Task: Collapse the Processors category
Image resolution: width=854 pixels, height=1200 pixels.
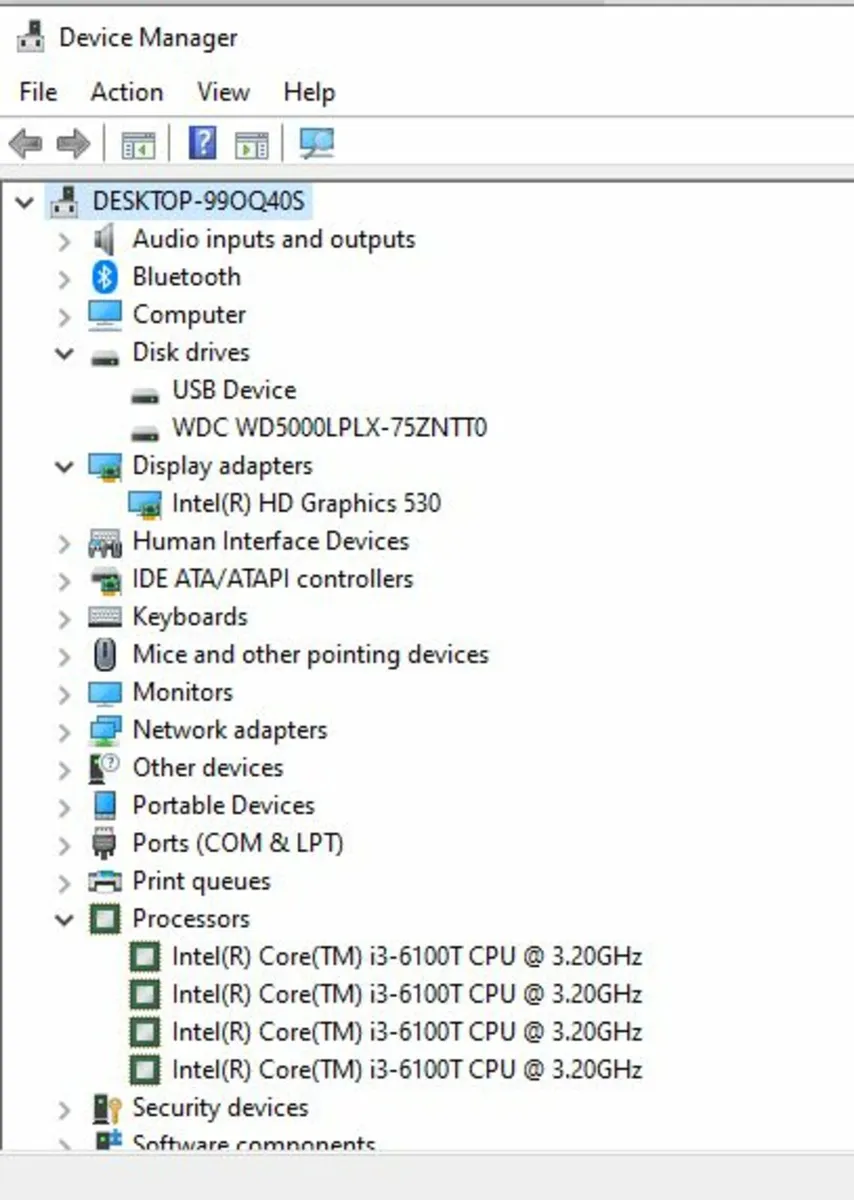Action: [x=65, y=919]
